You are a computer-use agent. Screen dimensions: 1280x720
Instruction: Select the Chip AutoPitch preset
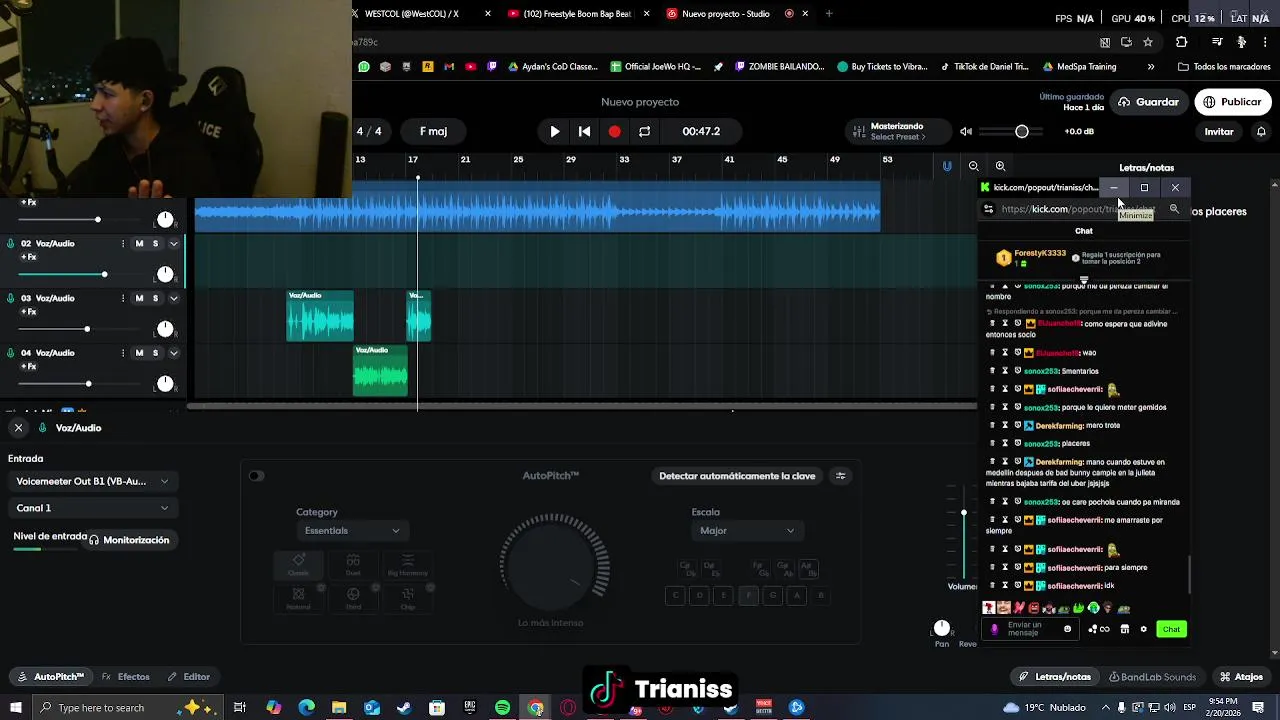[407, 598]
